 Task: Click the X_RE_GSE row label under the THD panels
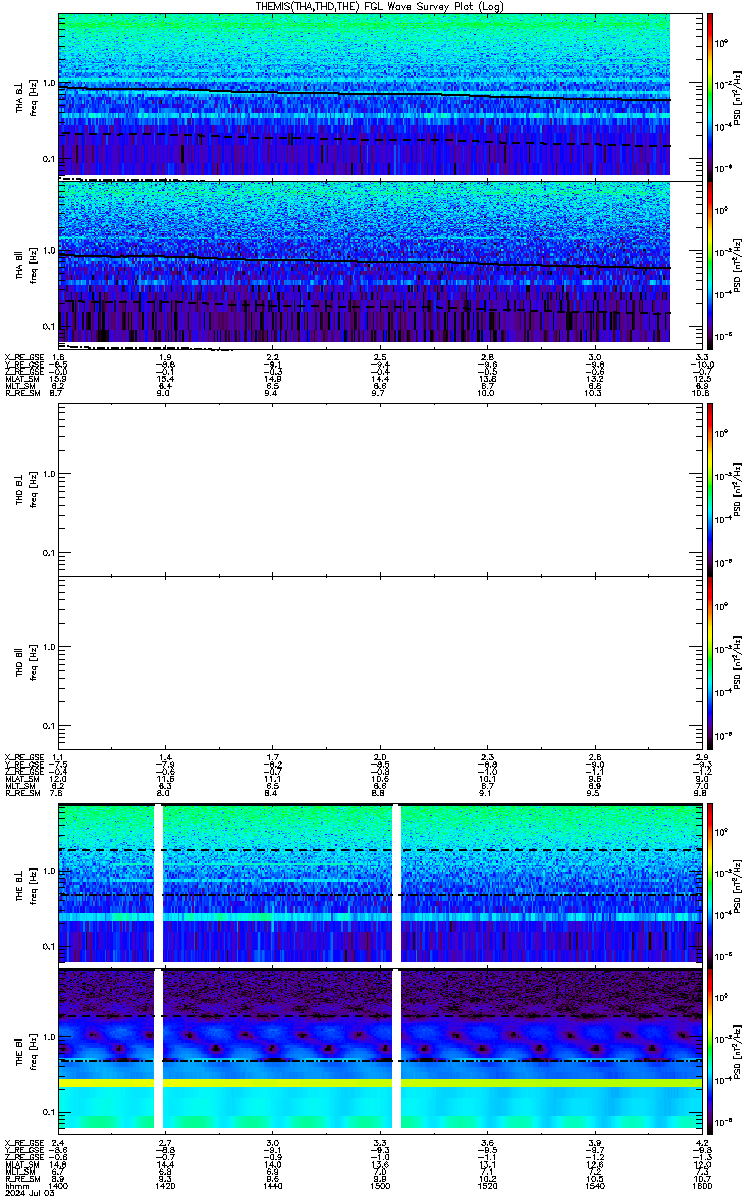point(24,757)
